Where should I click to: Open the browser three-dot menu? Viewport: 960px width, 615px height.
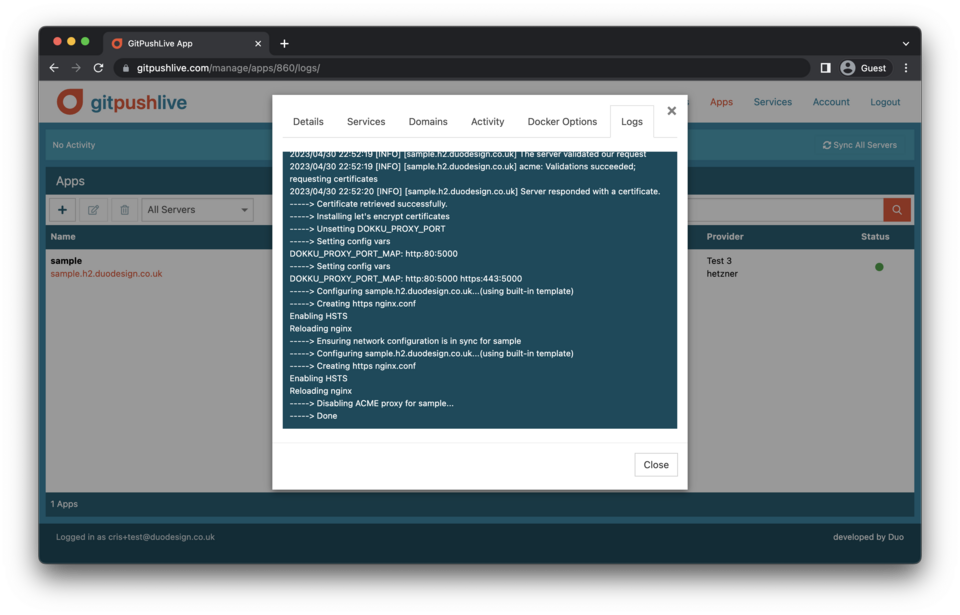click(906, 68)
